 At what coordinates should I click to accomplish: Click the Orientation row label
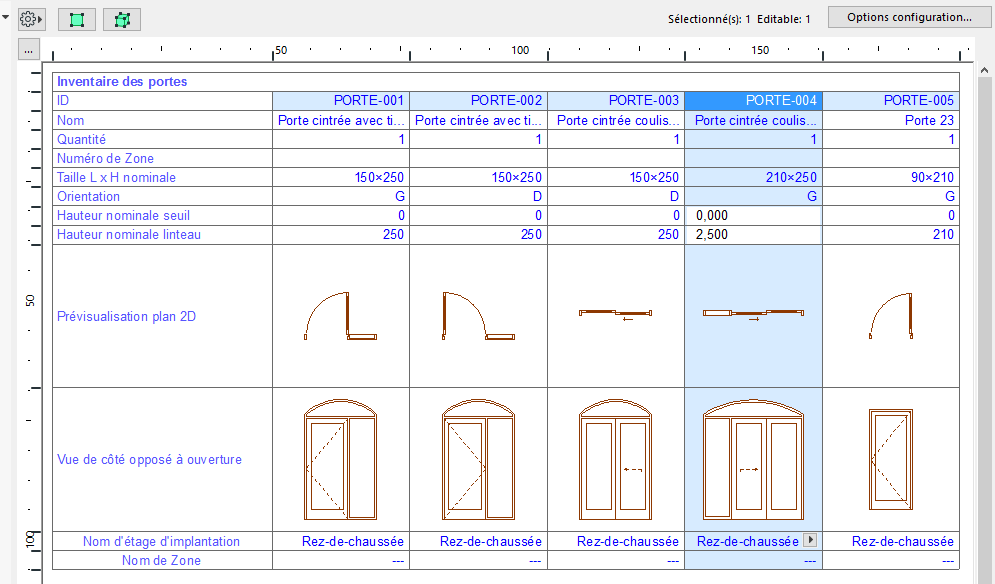click(x=88, y=197)
